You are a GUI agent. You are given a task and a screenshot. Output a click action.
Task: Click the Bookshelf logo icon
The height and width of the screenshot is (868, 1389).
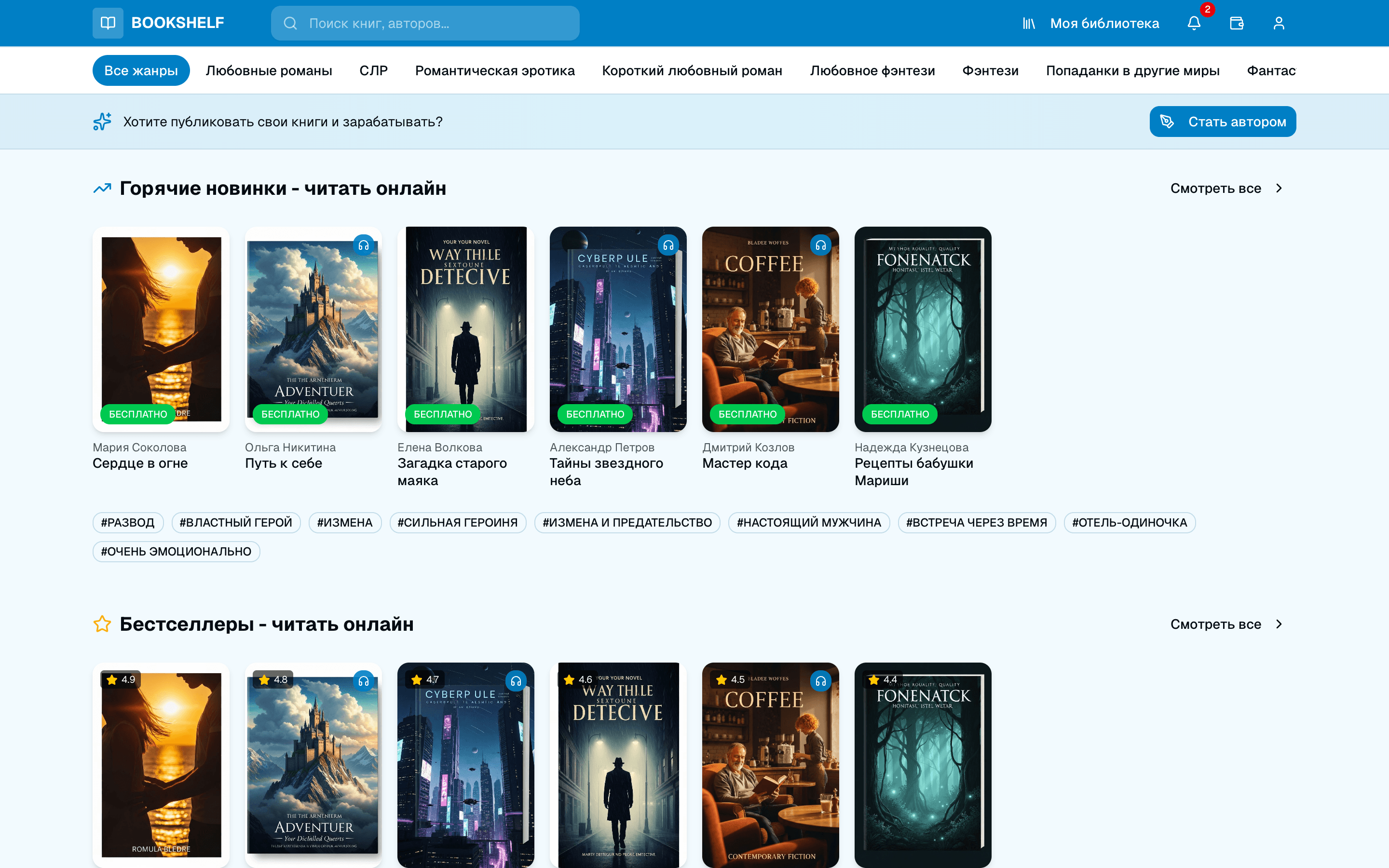108,23
